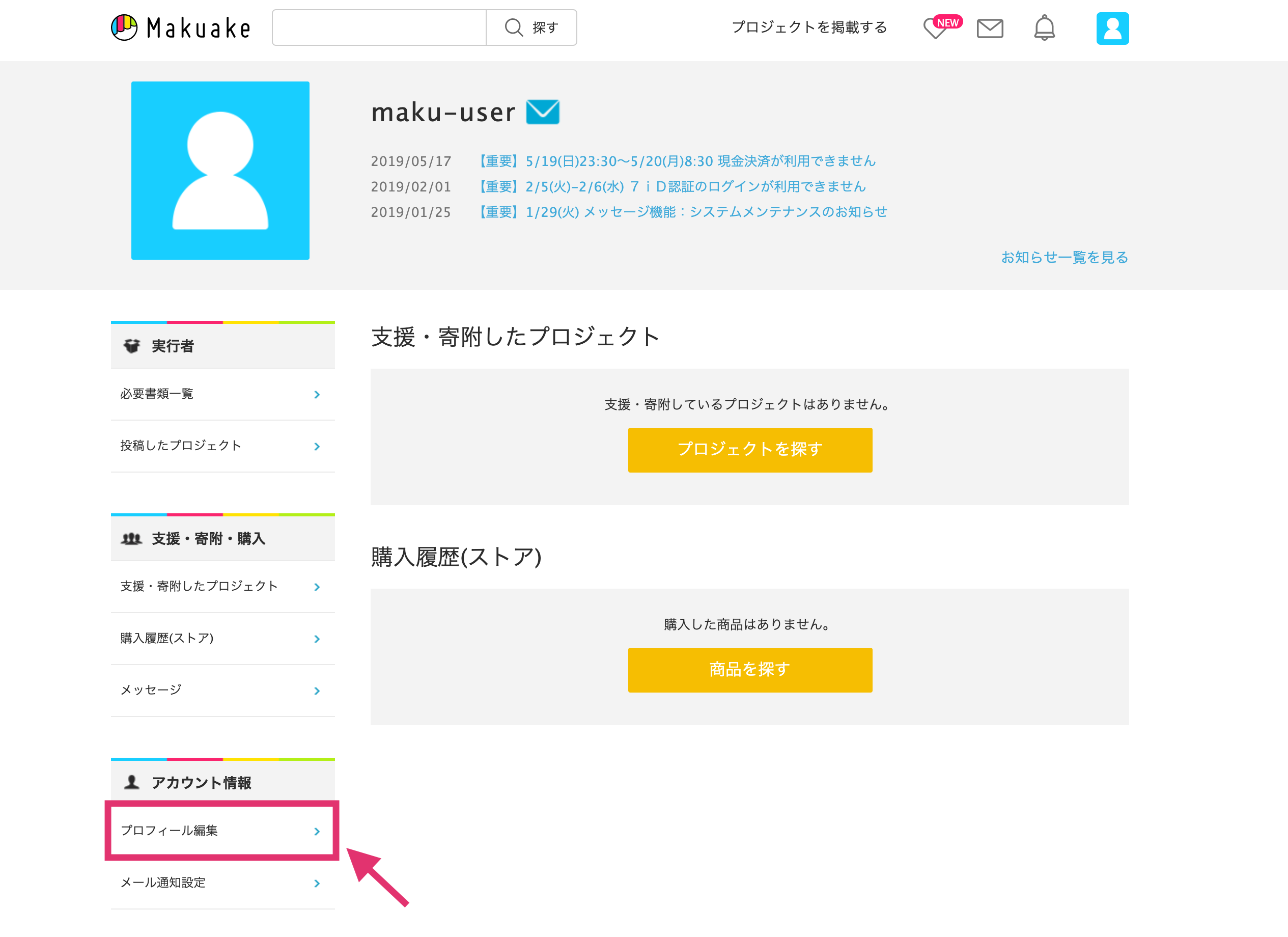This screenshot has width=1288, height=937.
Task: Click the blue envelope icon beside maku-user
Action: 542,112
